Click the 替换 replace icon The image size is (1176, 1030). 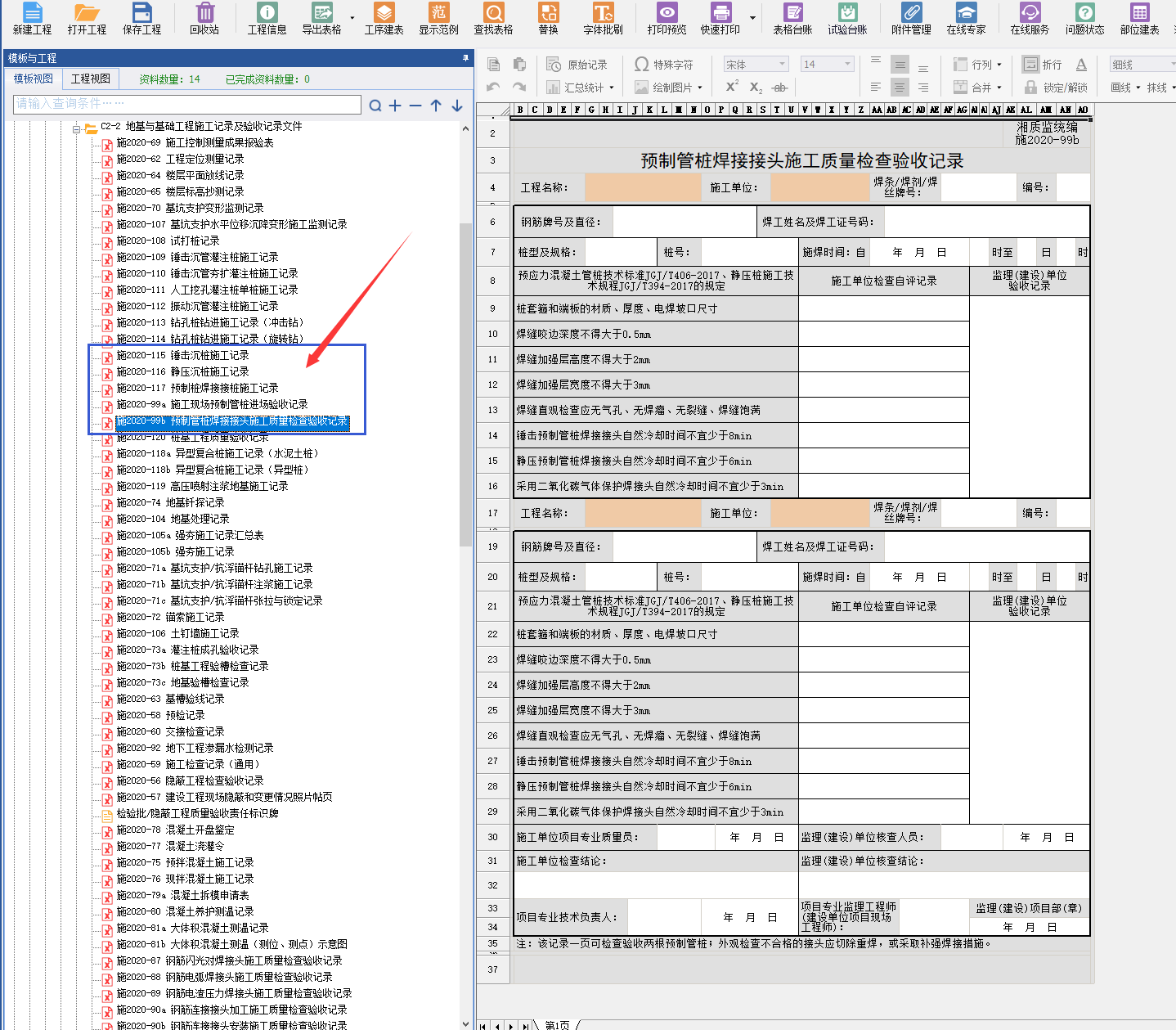point(548,18)
